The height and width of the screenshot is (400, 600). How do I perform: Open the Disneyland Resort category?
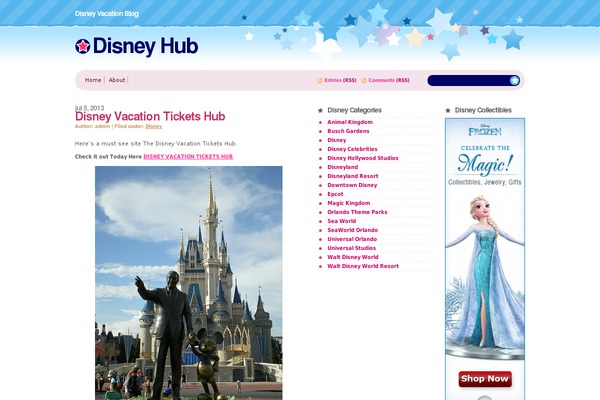click(353, 176)
